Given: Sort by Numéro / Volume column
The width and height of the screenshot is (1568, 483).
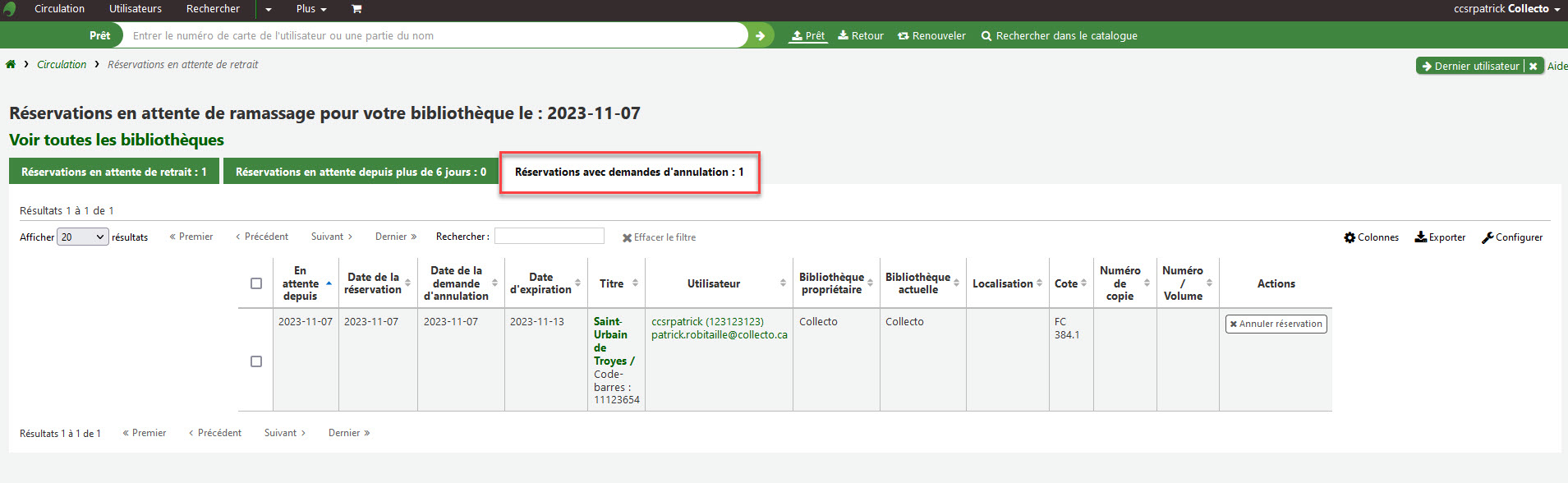Looking at the screenshot, I should 1188,283.
